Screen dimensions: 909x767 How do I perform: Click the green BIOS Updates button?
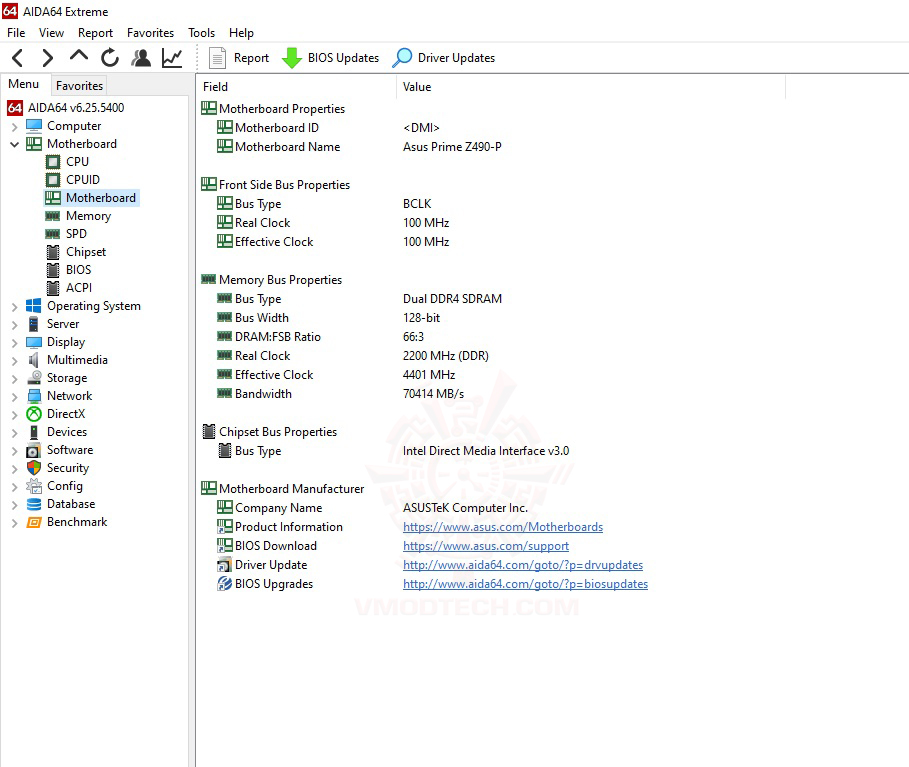[x=330, y=58]
